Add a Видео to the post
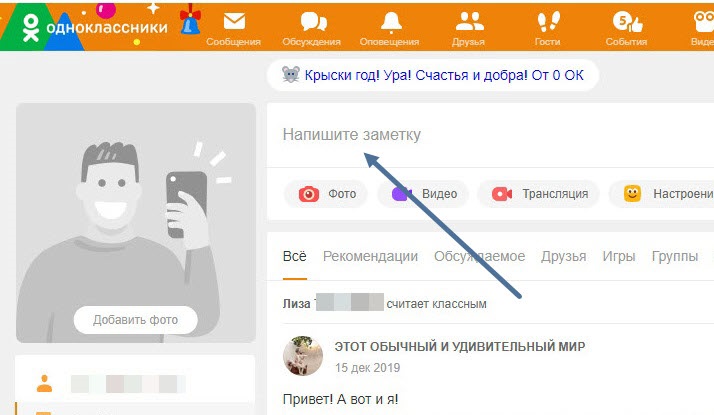This screenshot has height=415, width=714. [x=423, y=194]
